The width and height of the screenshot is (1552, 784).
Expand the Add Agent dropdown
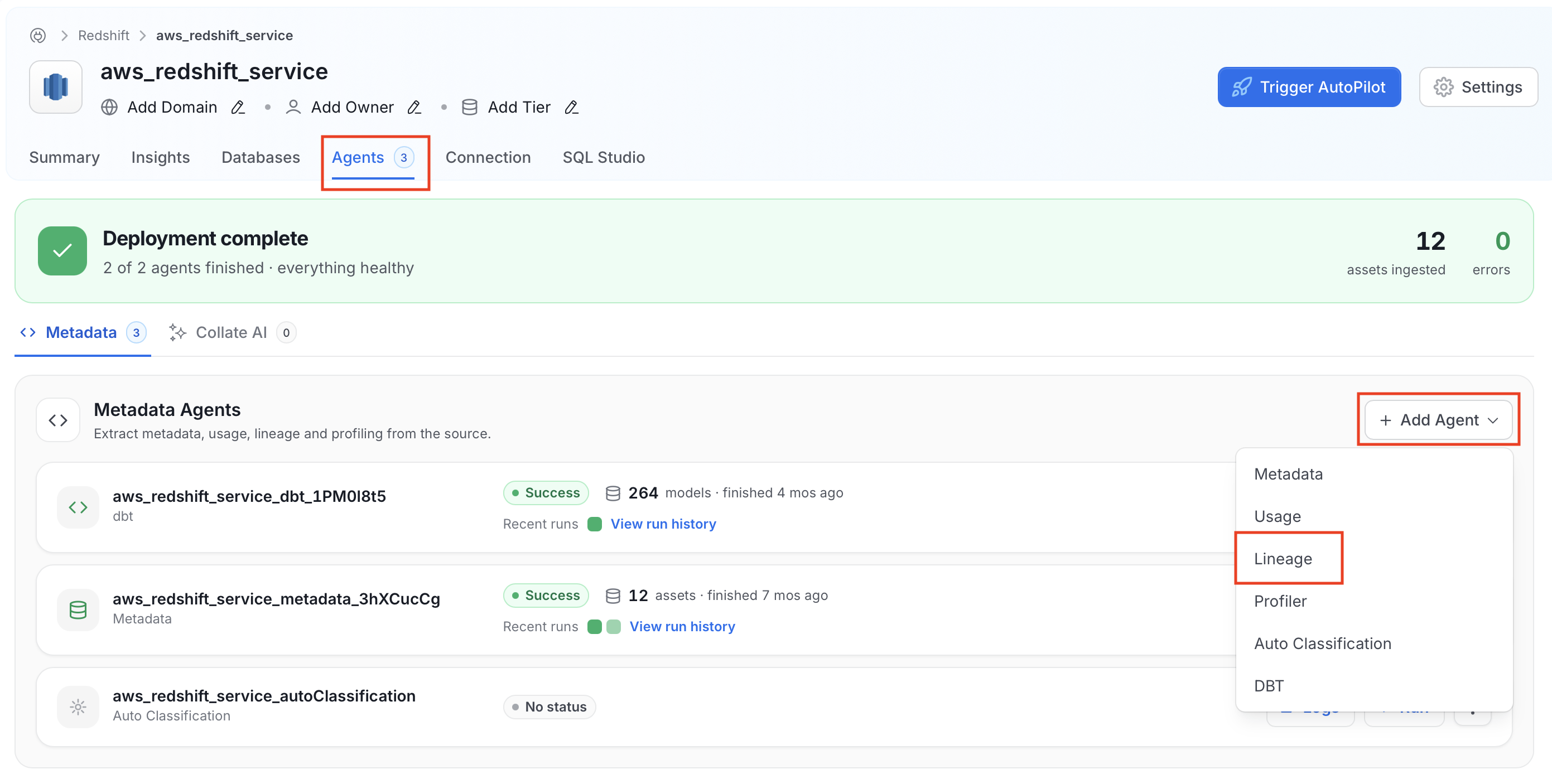click(x=1438, y=420)
